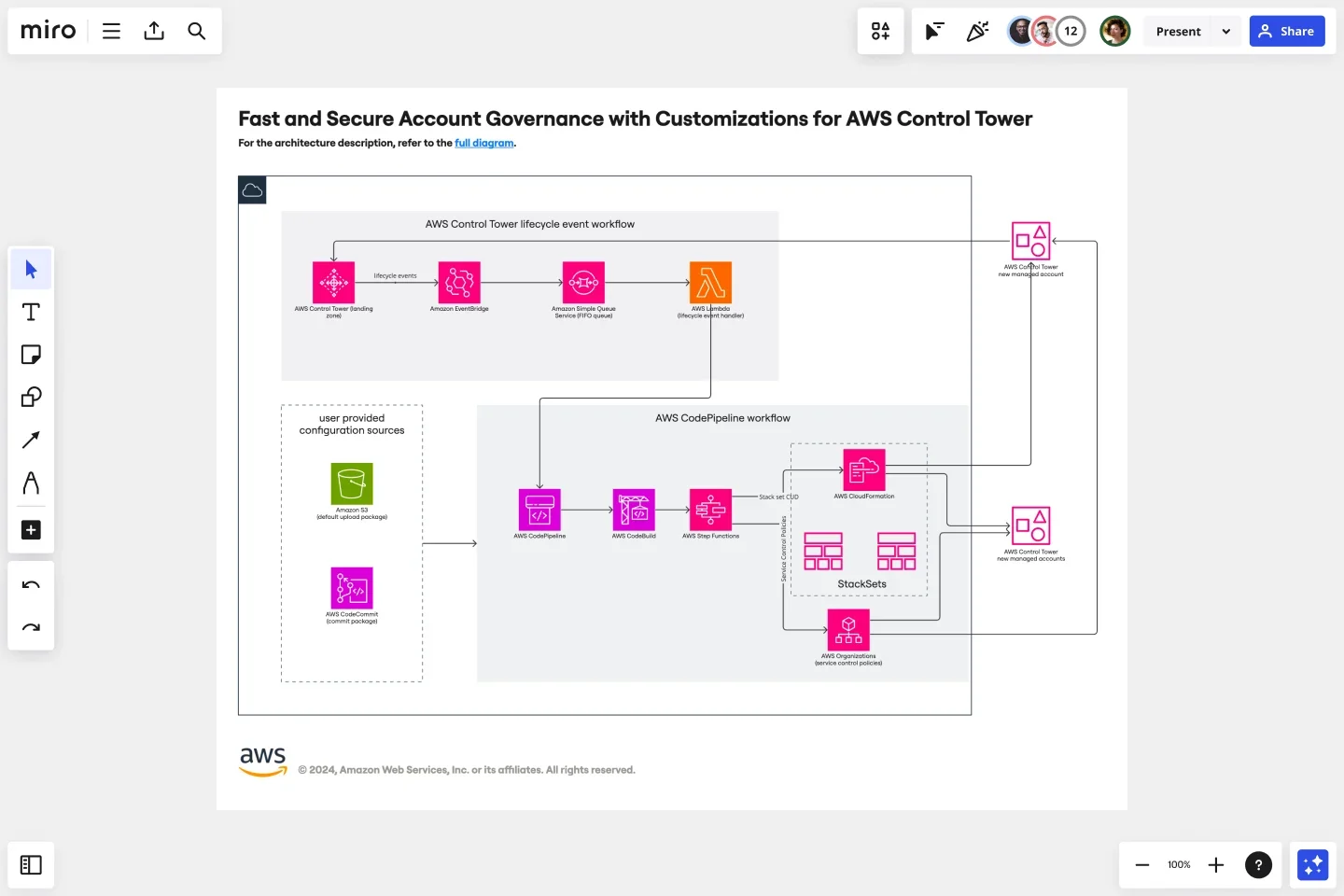Select the 'StackSets' label

[861, 584]
